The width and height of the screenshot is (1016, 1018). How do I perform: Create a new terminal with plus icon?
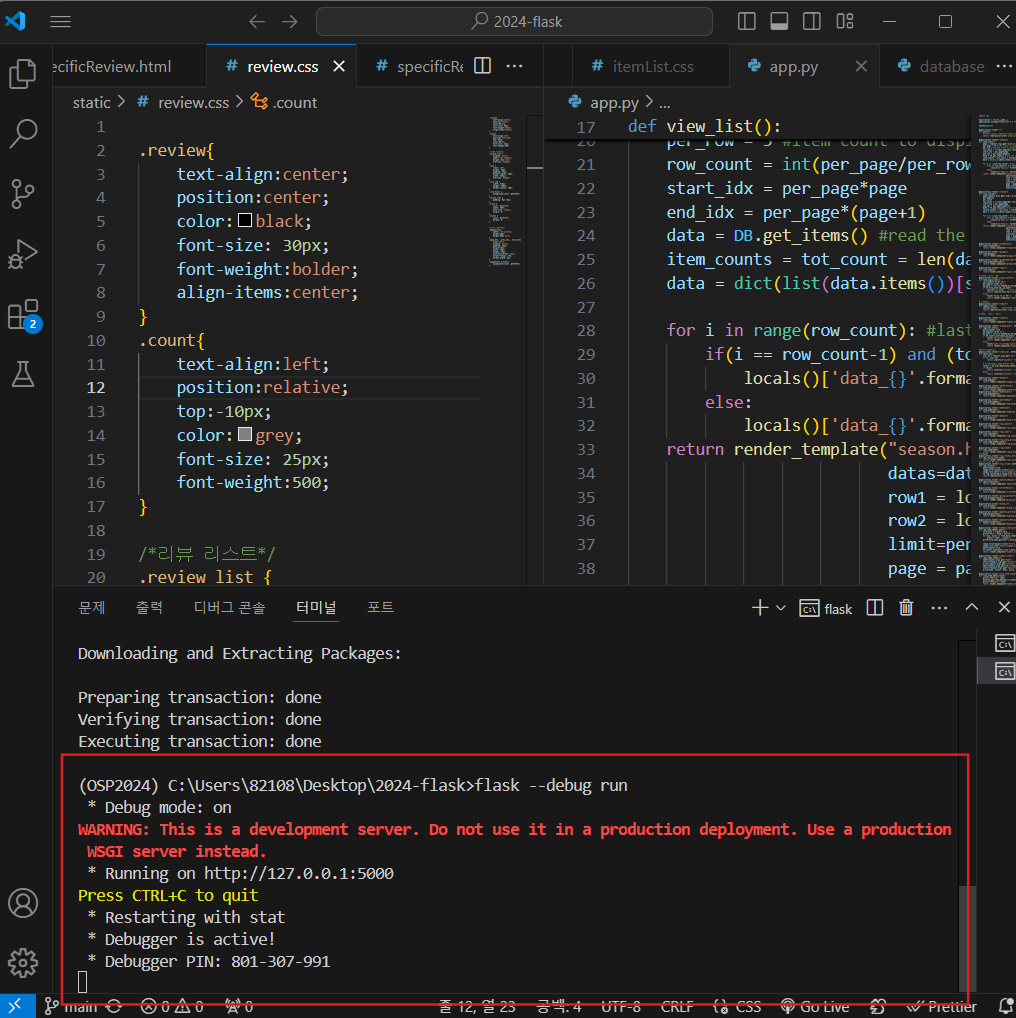click(x=760, y=608)
